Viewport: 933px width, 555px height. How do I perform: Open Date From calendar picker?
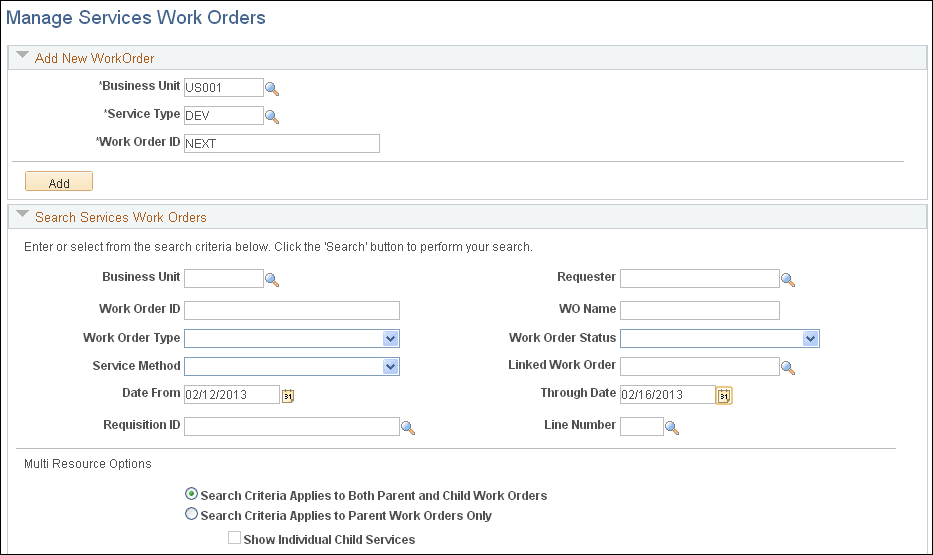(x=288, y=396)
